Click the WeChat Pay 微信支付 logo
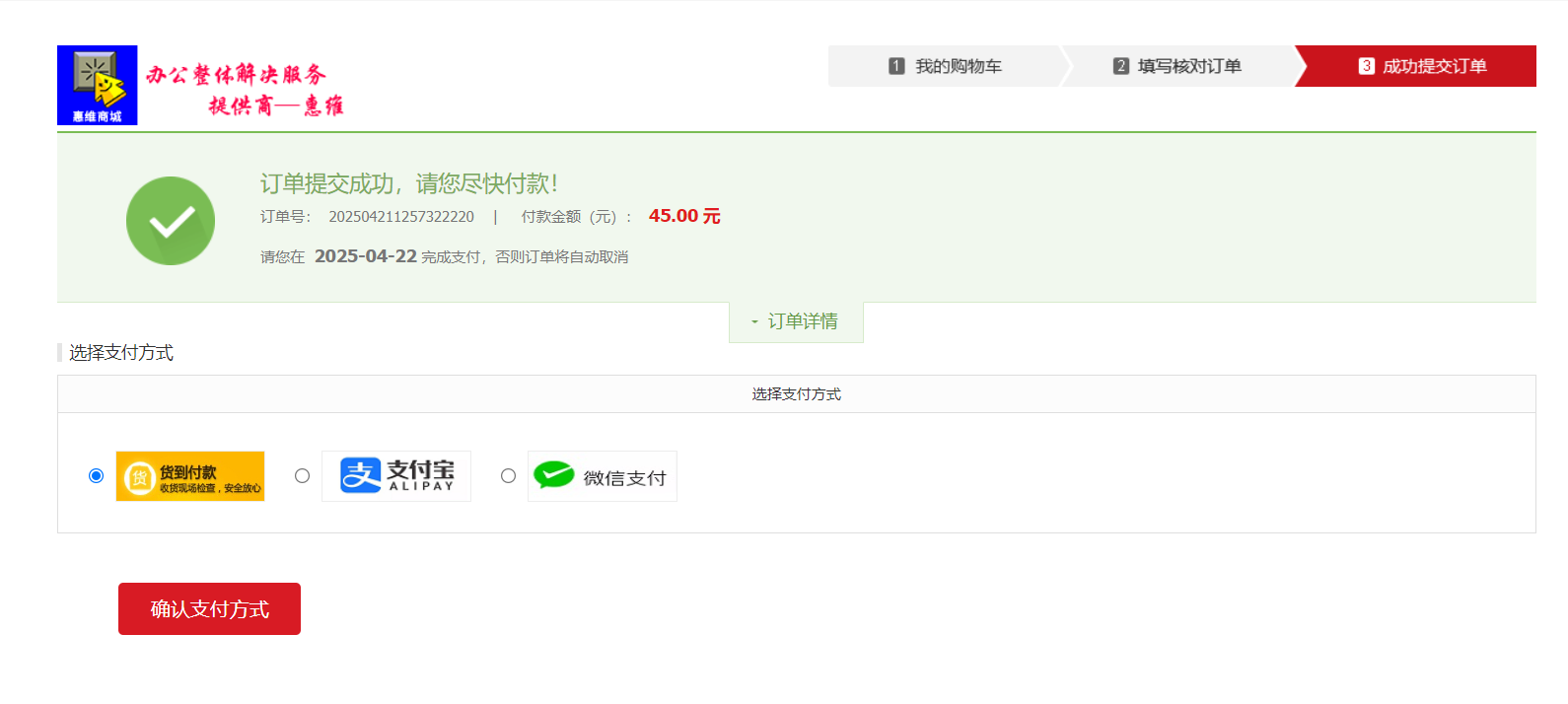This screenshot has width=1568, height=704. point(603,476)
